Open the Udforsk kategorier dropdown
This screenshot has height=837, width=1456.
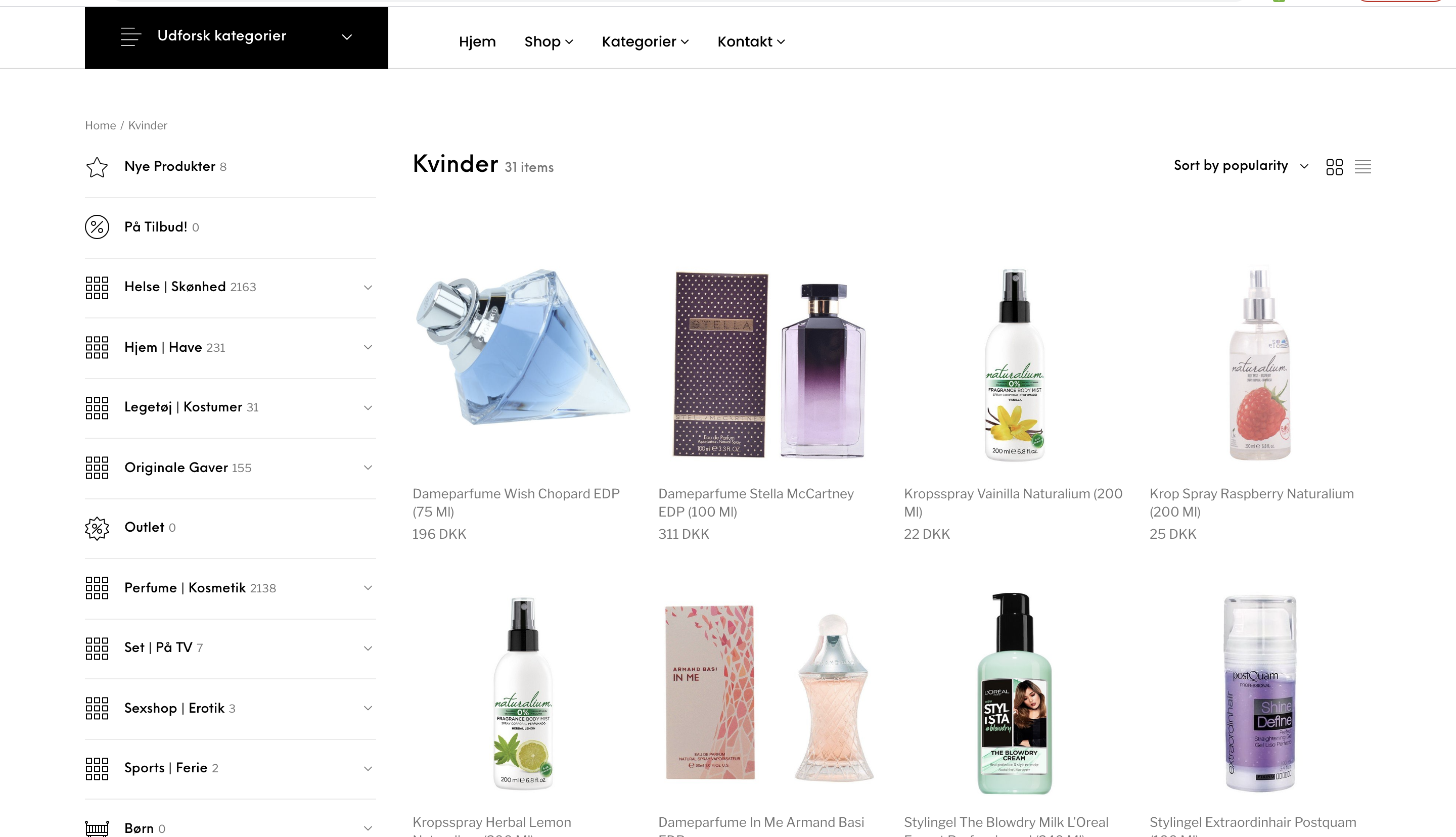[x=236, y=37]
